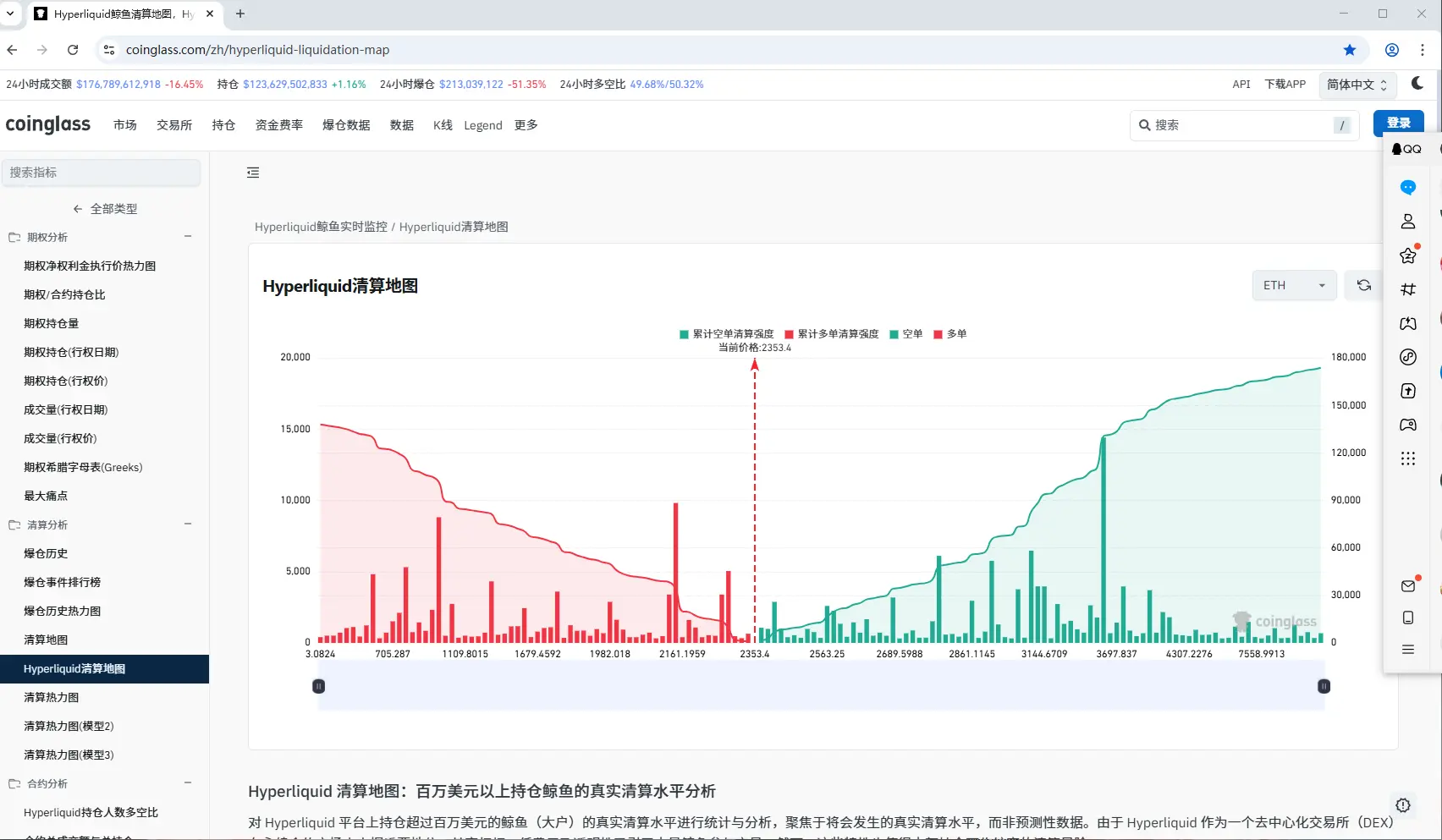Click the chart refresh icon
This screenshot has width=1442, height=840.
point(1364,285)
